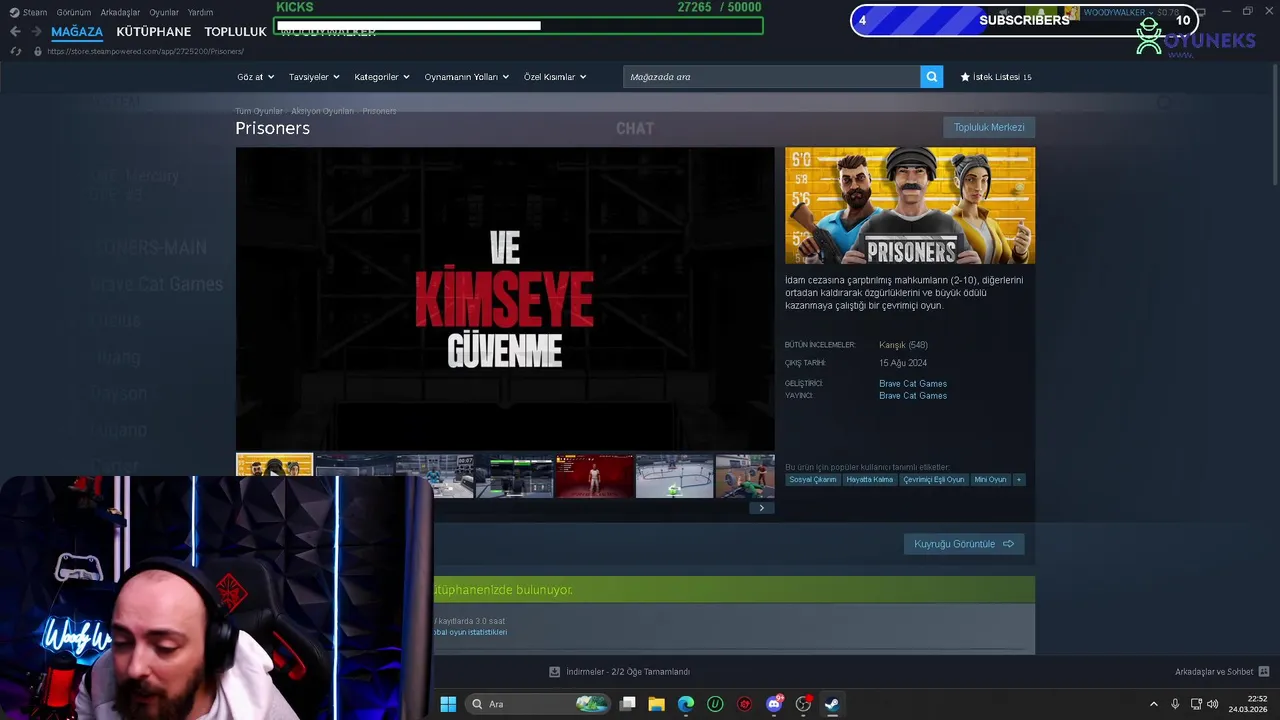Click the Prisoners header capsule image

click(x=910, y=206)
